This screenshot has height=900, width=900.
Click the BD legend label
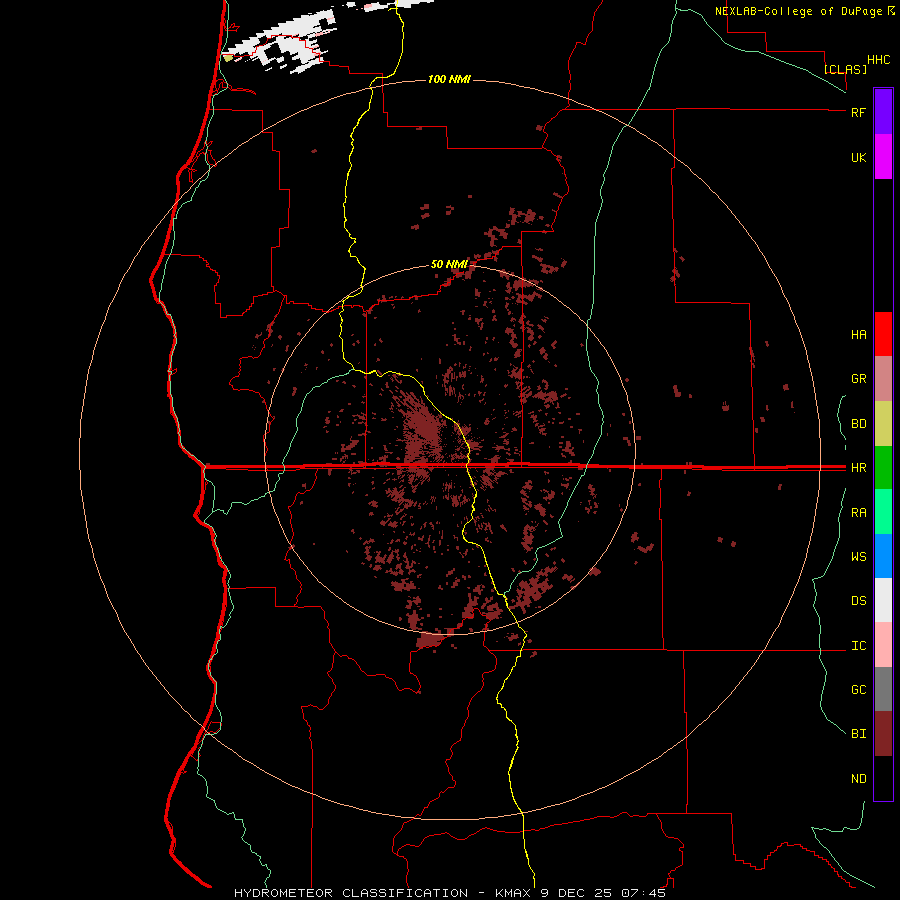click(x=859, y=424)
